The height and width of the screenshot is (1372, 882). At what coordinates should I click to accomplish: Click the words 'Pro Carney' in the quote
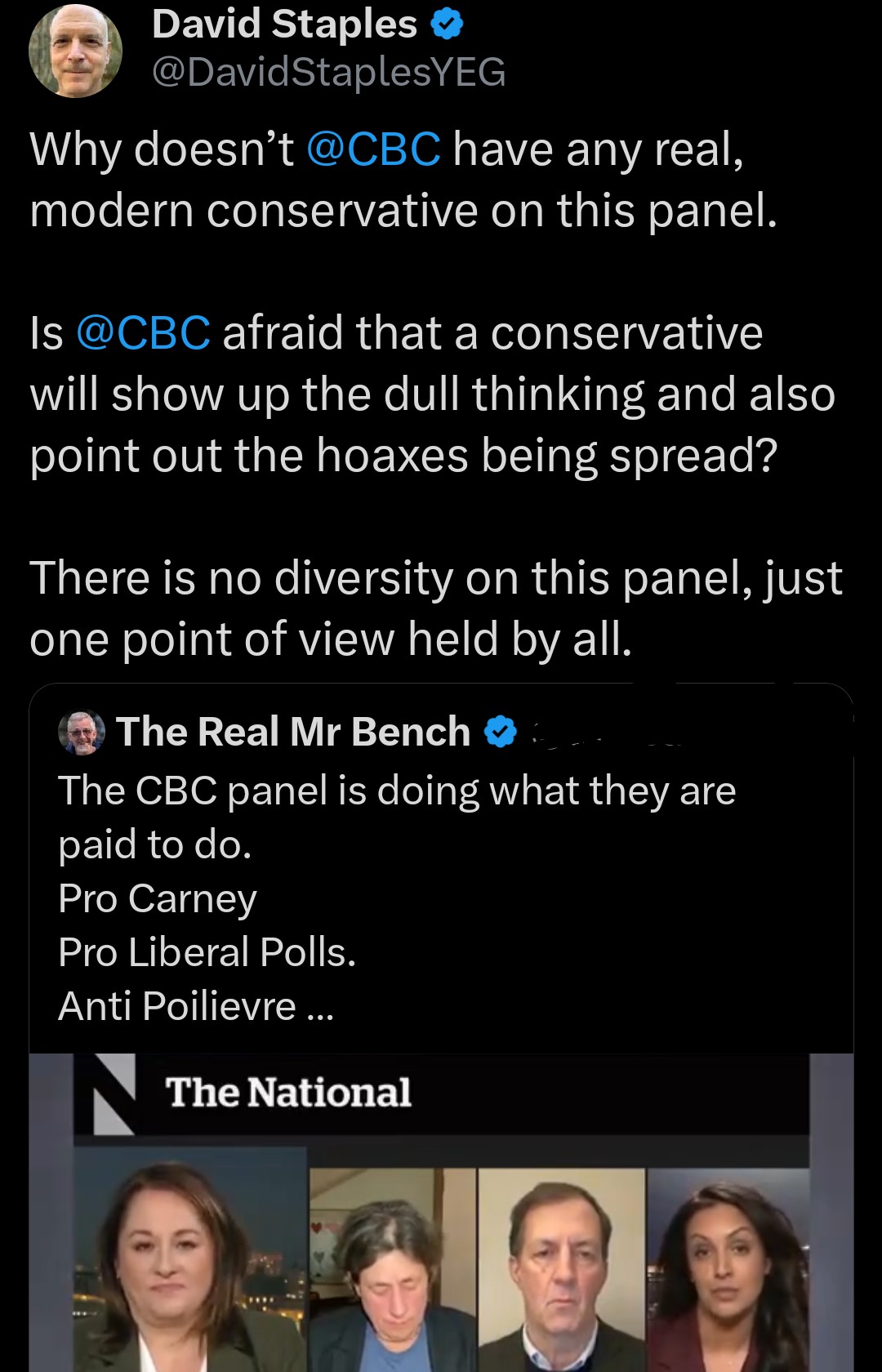[x=157, y=898]
